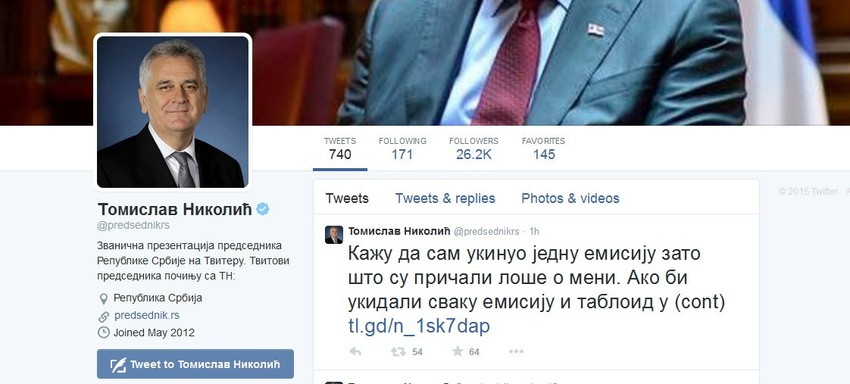Open the large profile photo
The image size is (850, 384).
coord(173,112)
